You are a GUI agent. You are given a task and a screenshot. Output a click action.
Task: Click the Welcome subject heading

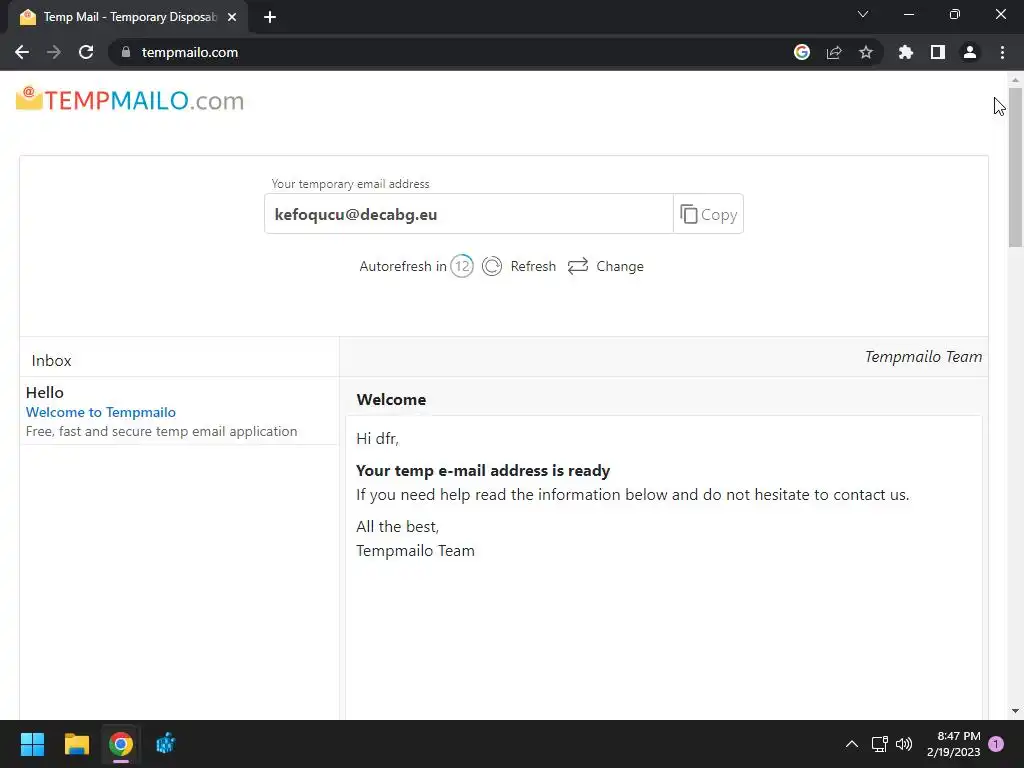pyautogui.click(x=391, y=400)
